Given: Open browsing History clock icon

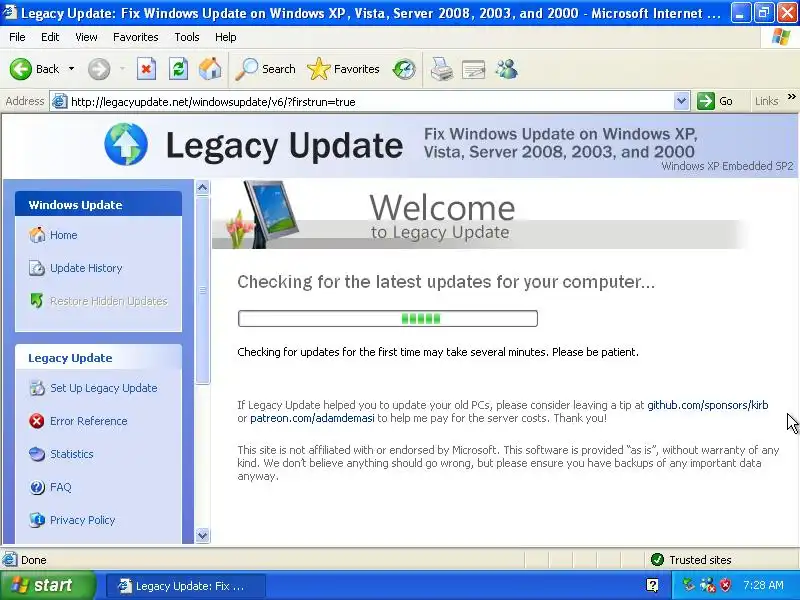Looking at the screenshot, I should click(404, 69).
